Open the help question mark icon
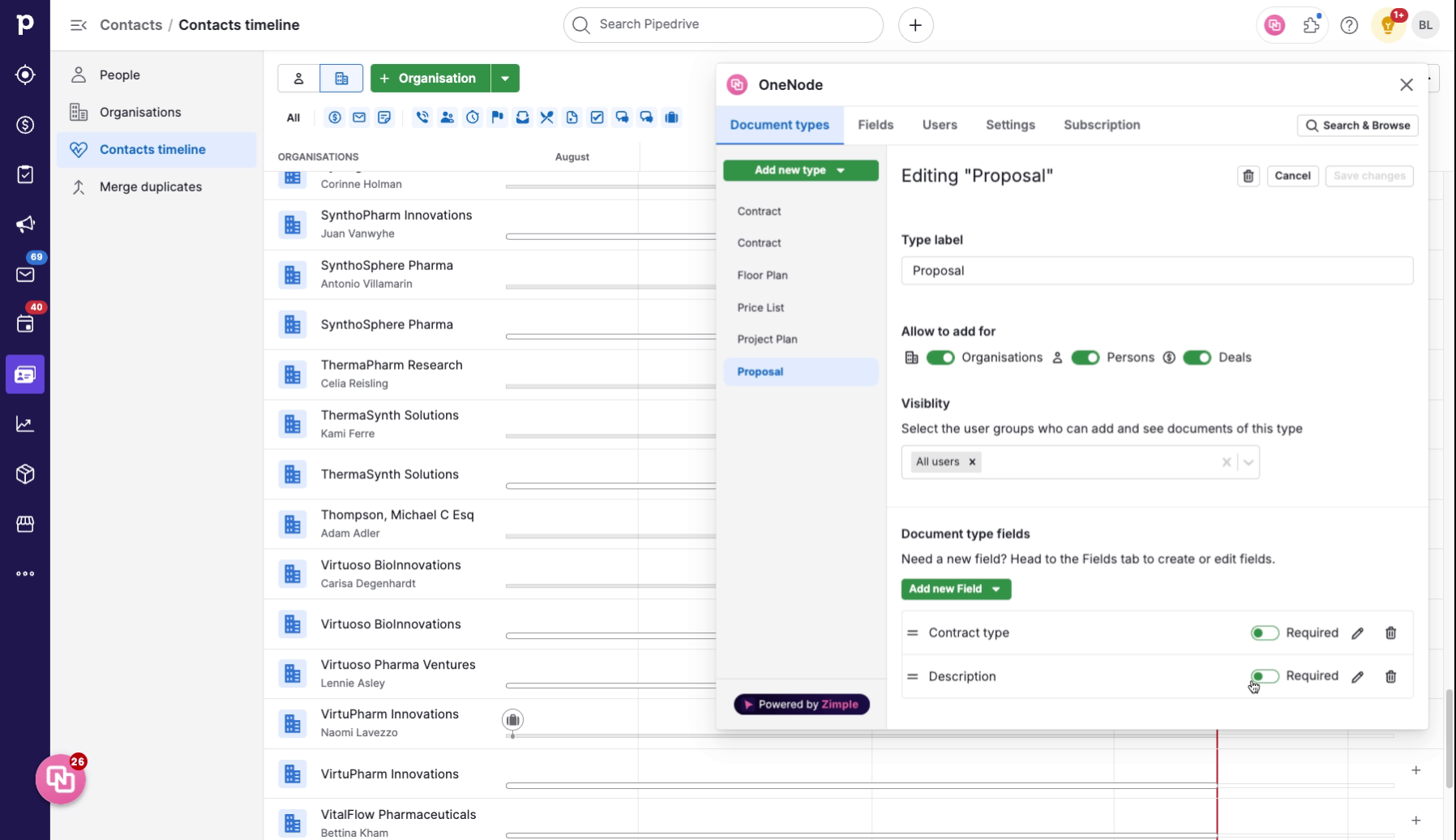Viewport: 1456px width, 840px height. pos(1349,25)
